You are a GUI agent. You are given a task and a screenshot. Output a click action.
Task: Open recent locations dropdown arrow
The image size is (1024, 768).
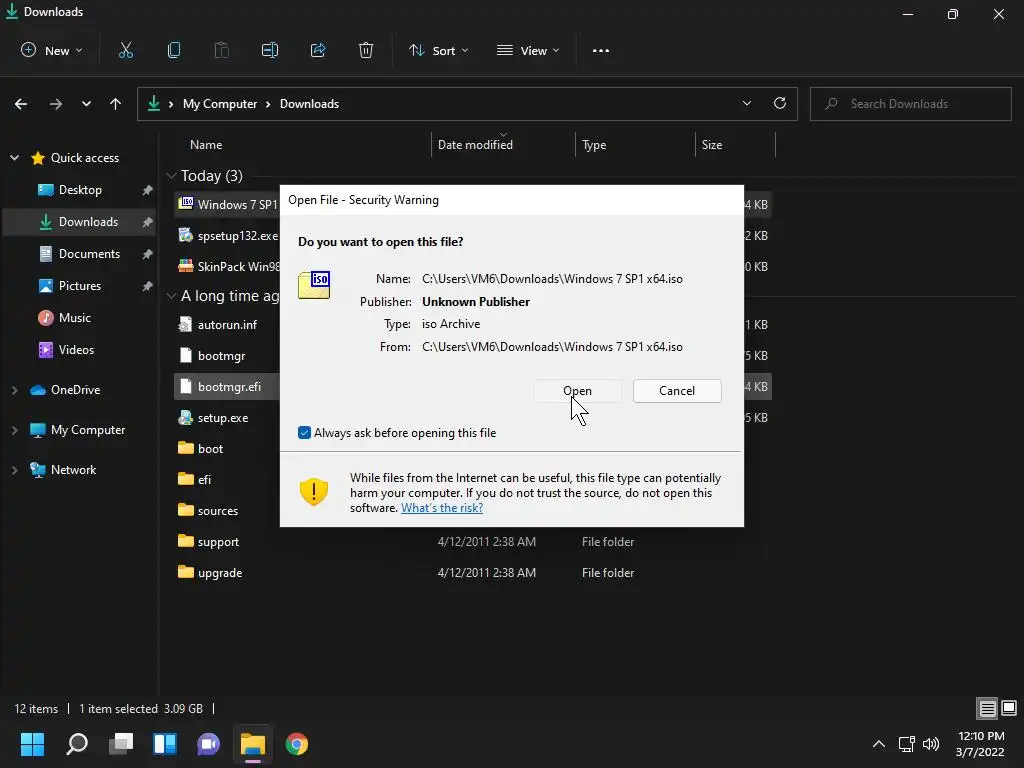pos(86,104)
